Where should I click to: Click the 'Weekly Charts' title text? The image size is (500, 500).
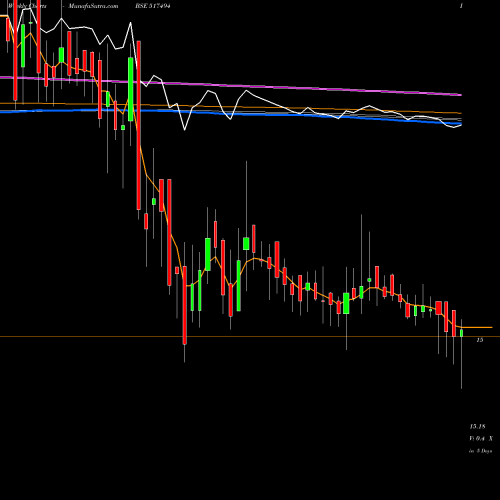27,6
